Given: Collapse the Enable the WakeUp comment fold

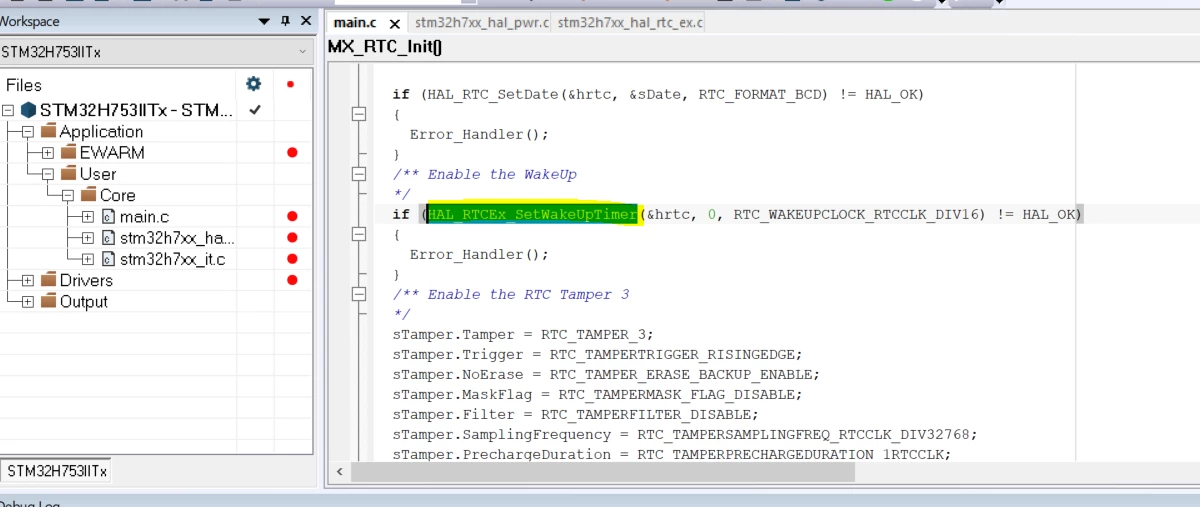Looking at the screenshot, I should 359,174.
